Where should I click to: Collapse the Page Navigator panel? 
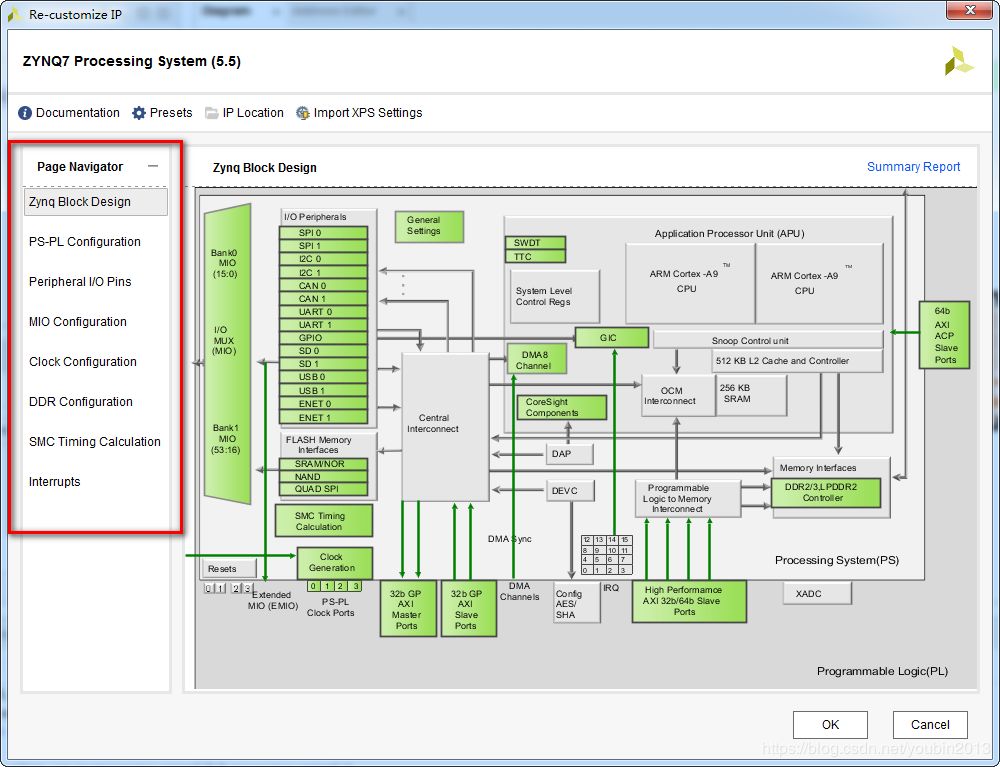[x=152, y=166]
